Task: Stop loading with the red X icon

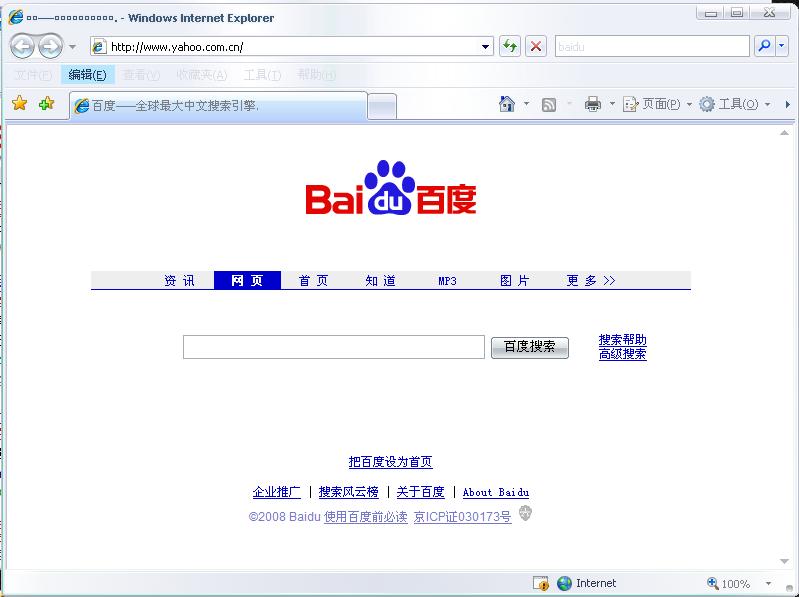Action: click(x=536, y=47)
